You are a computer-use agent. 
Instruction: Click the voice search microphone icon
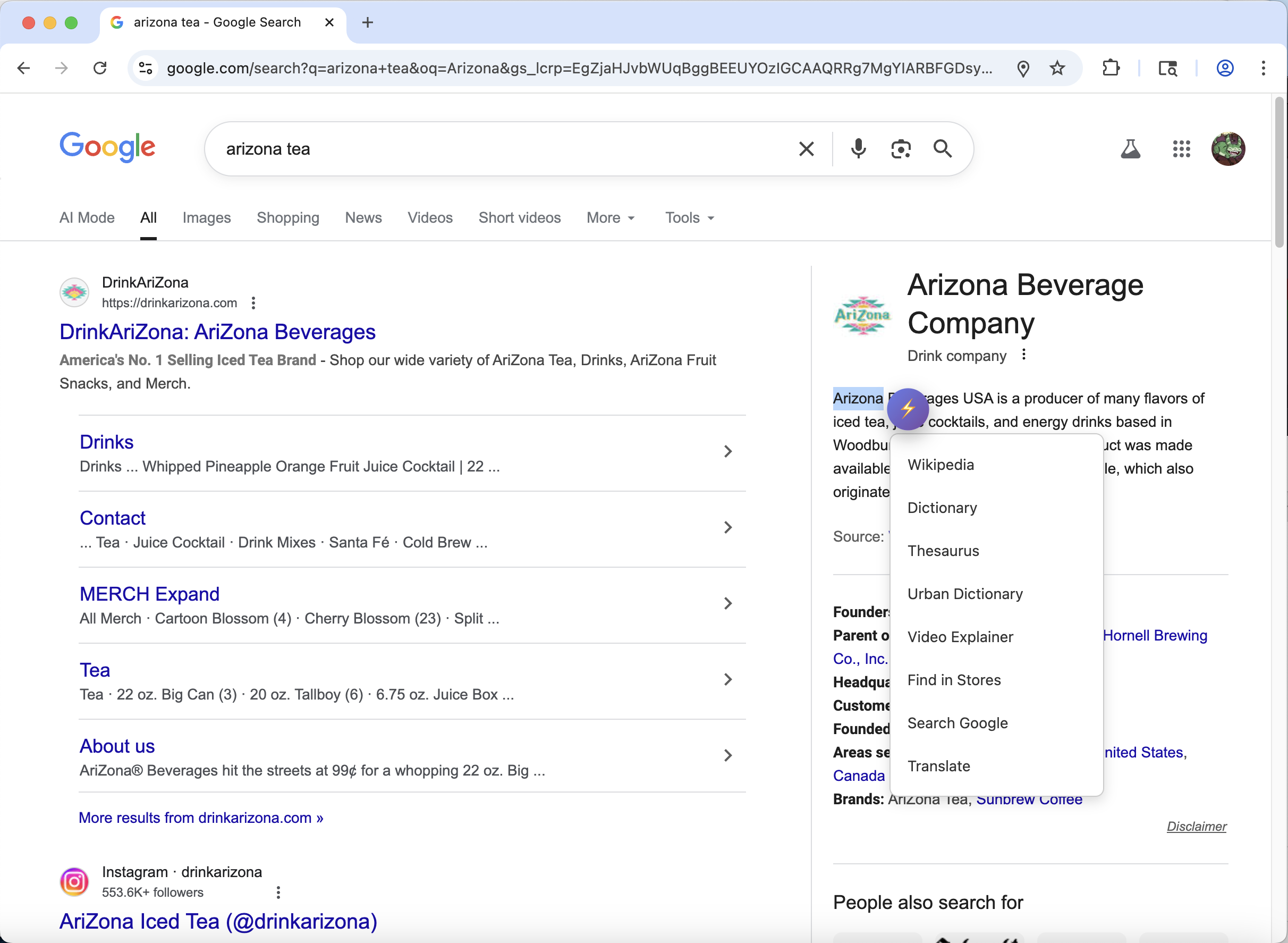coord(858,149)
